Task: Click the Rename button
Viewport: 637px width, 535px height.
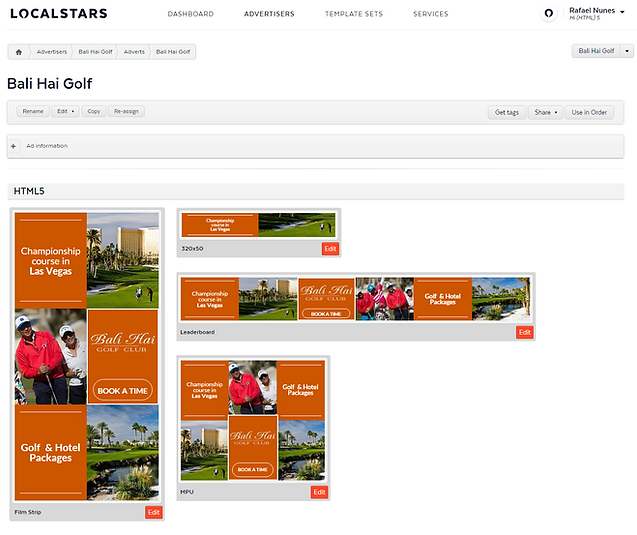Action: [x=33, y=111]
